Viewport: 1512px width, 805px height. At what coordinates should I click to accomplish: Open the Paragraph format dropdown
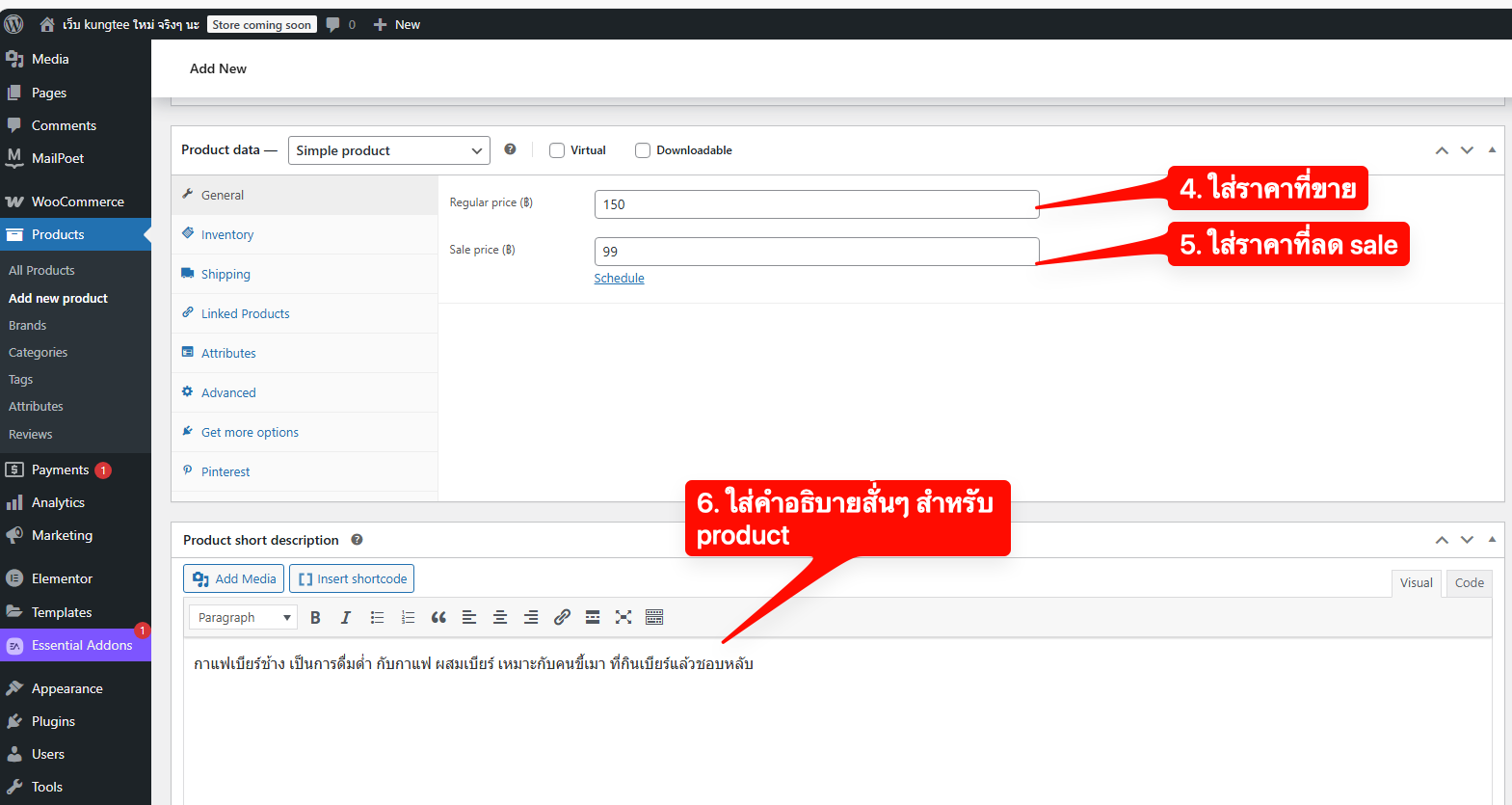point(244,618)
